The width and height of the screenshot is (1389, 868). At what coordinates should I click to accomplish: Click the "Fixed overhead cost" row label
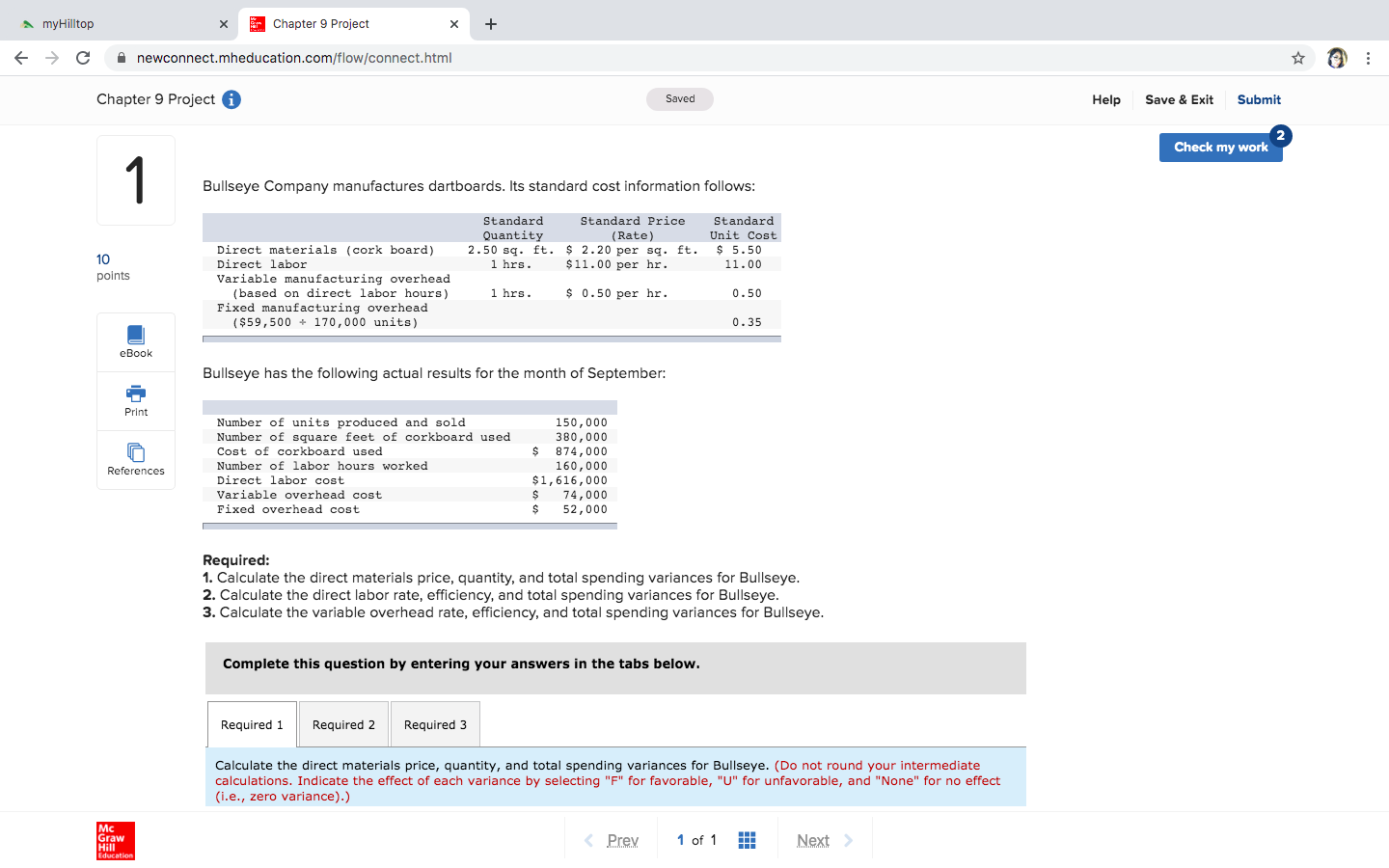click(287, 509)
